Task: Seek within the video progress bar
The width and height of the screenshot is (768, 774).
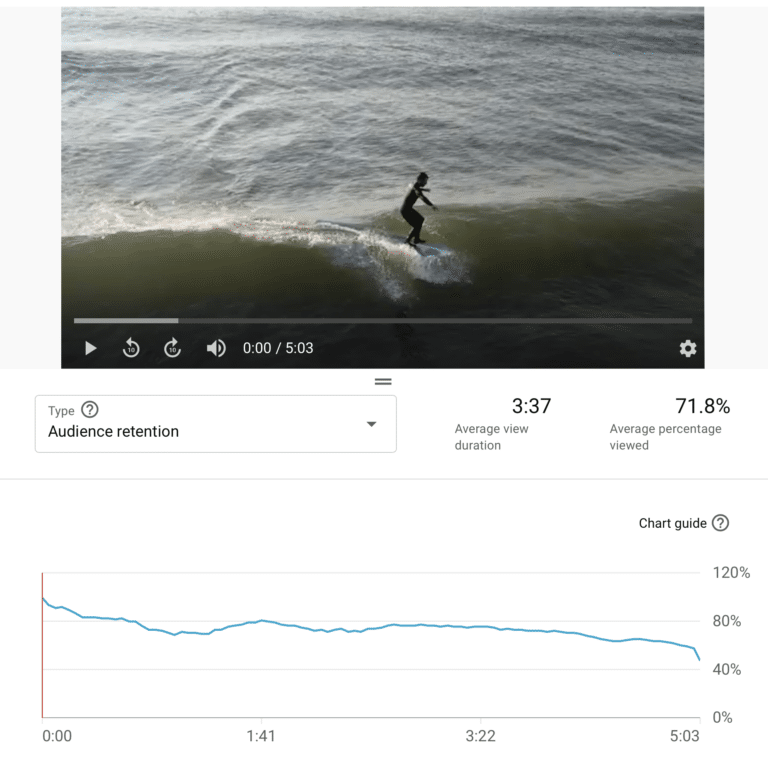Action: coord(383,321)
